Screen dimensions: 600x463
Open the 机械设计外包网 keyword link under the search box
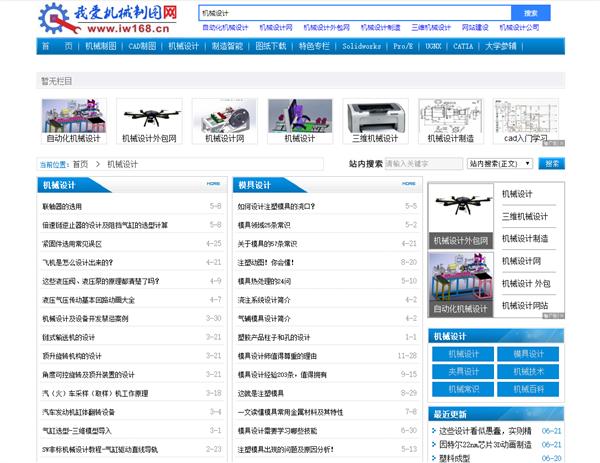click(326, 28)
